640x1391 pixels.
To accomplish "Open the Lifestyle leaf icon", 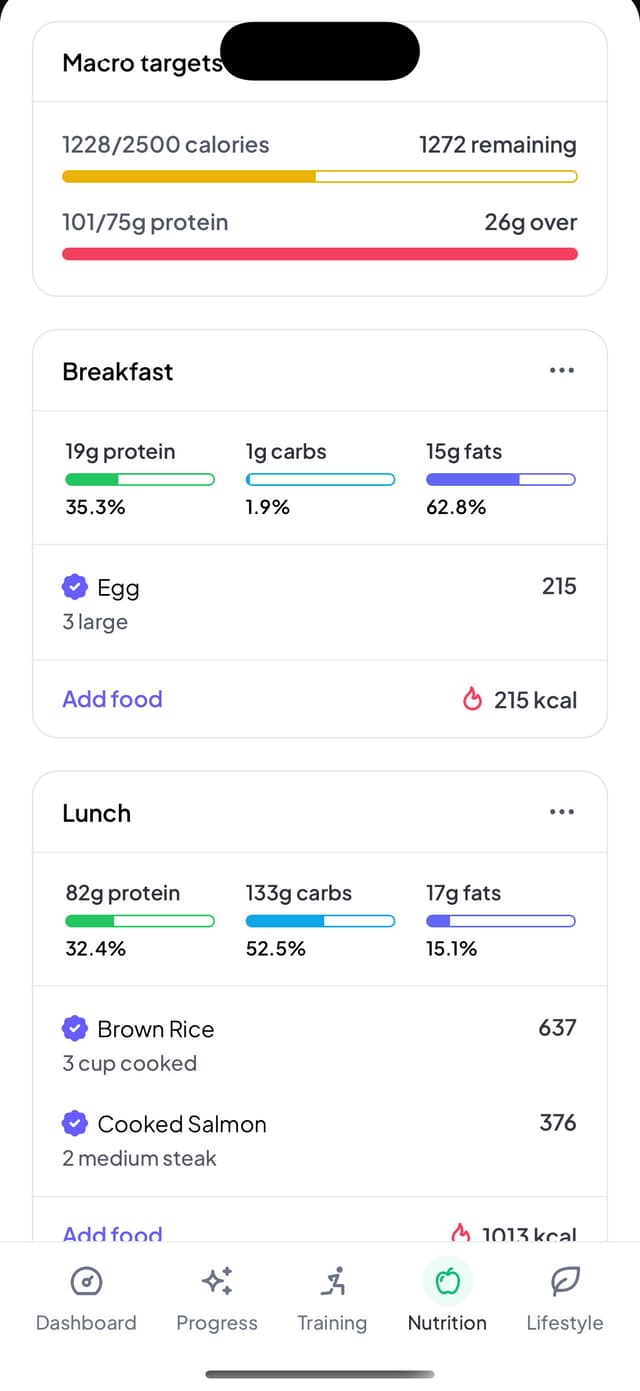I will (x=565, y=1281).
